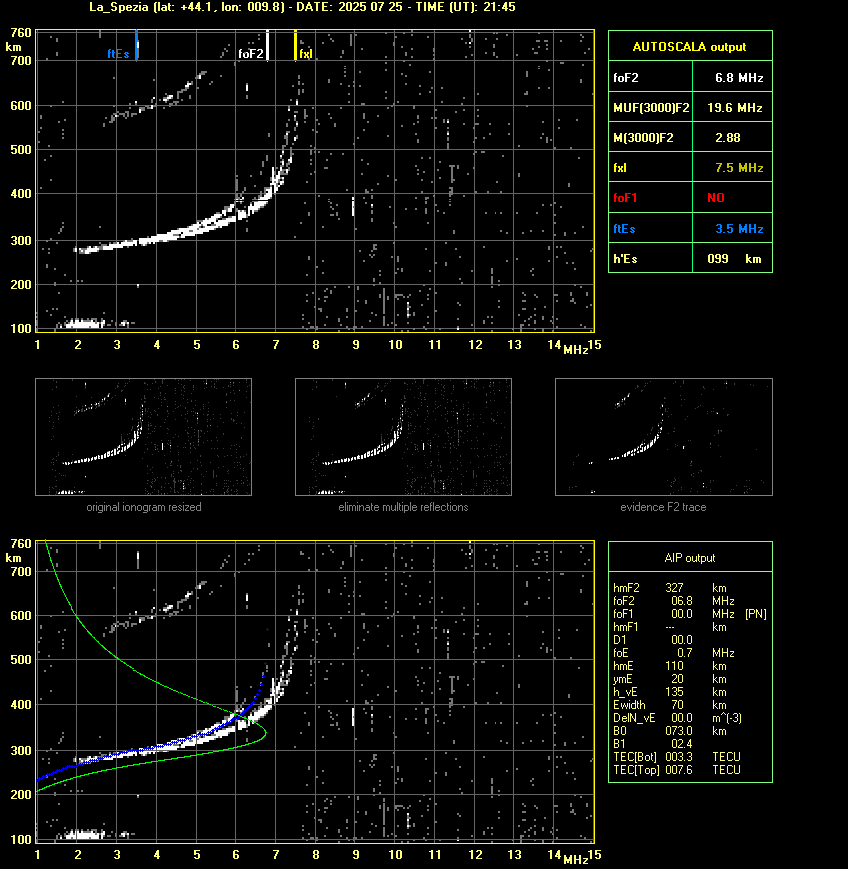Select the TEC[Top] value '007.6'
848x869 pixels.
click(x=679, y=770)
